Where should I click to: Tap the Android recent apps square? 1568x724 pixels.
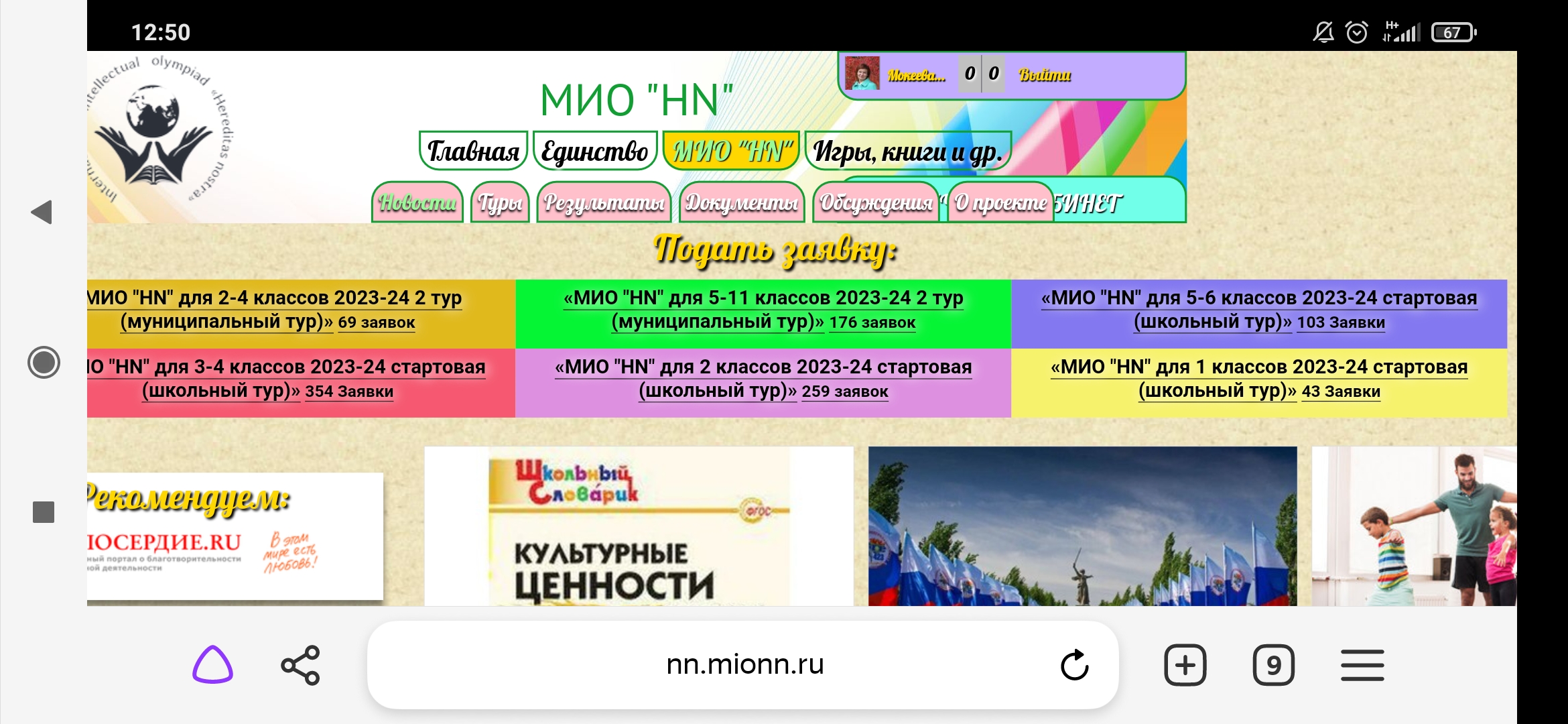(x=44, y=512)
